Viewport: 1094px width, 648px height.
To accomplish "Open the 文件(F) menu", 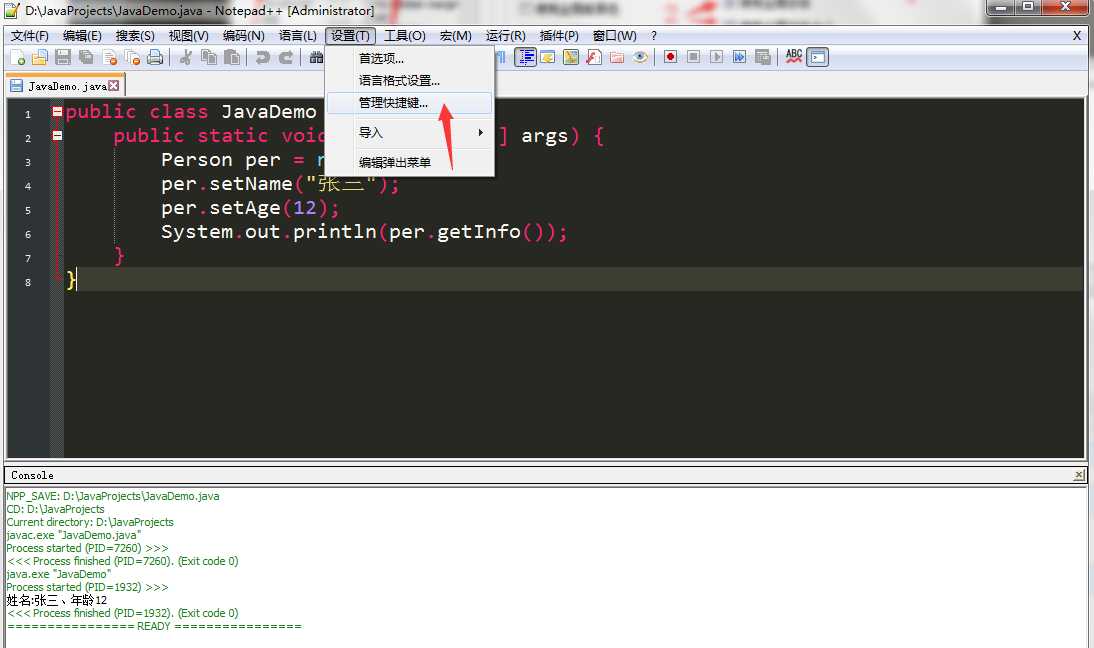I will pos(29,36).
